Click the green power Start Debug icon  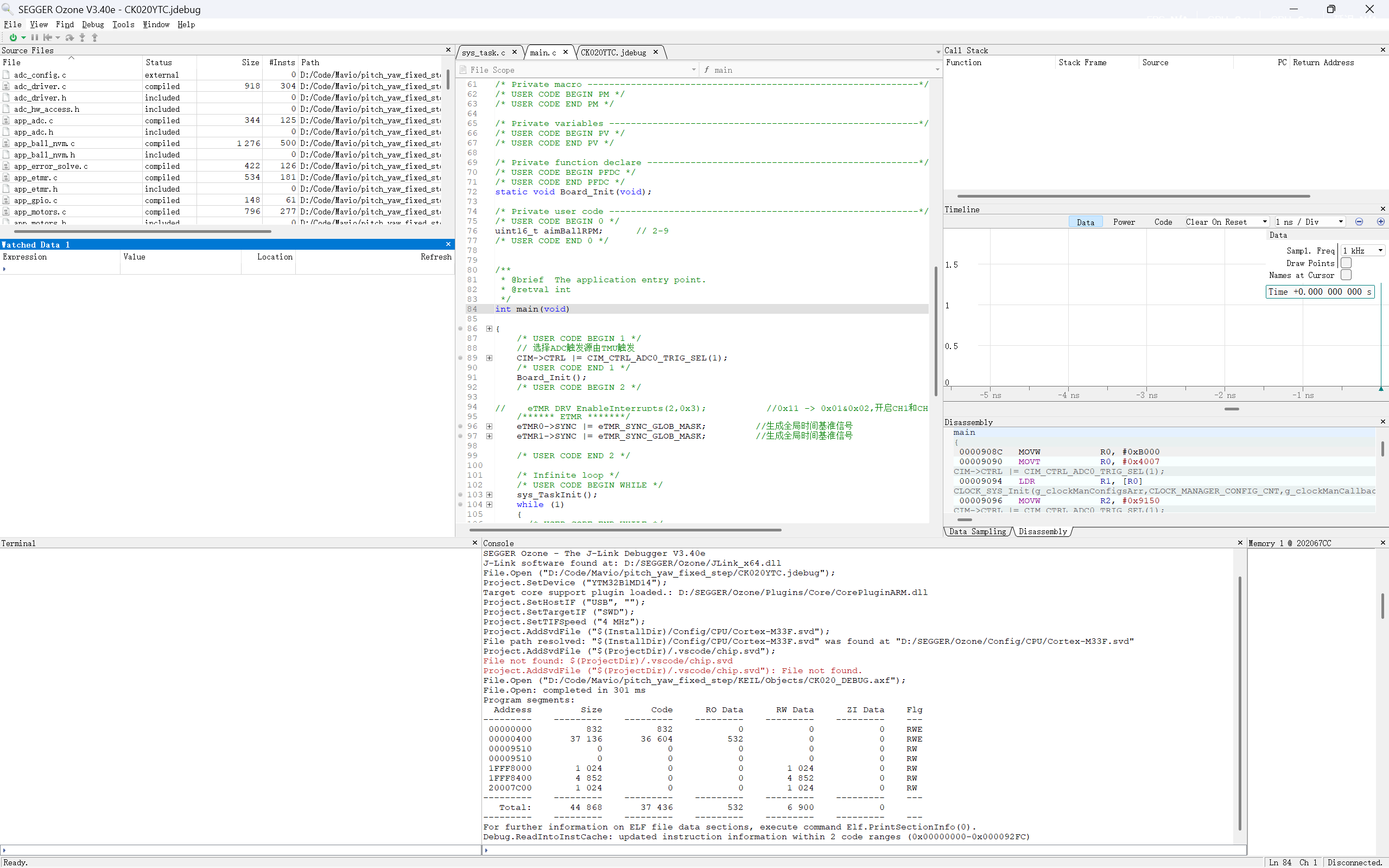pos(12,37)
